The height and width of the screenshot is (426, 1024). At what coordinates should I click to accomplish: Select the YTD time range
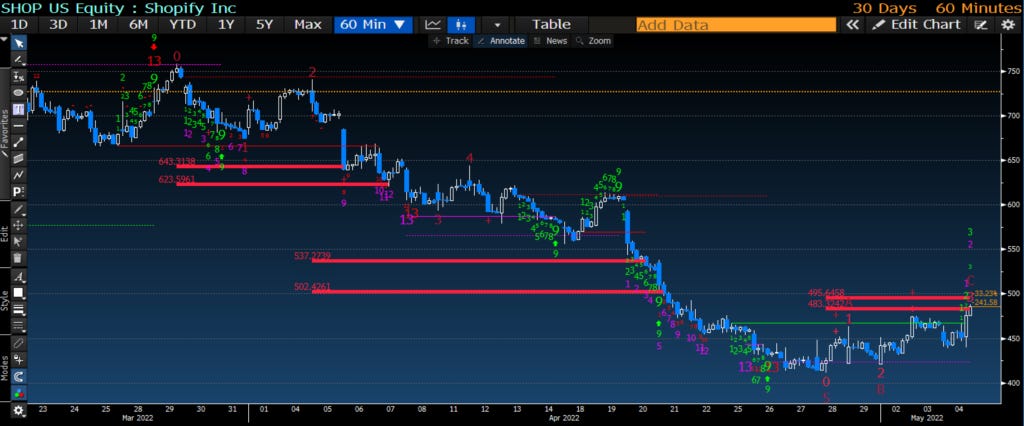click(x=183, y=25)
